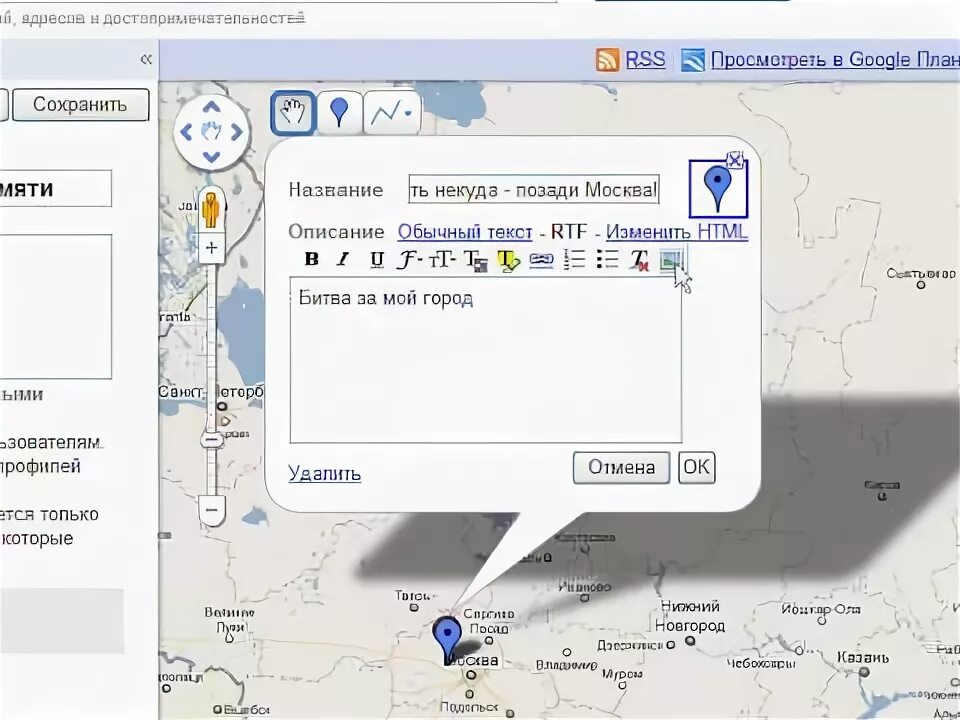Zoom out with the minus button
This screenshot has width=960, height=720.
211,509
